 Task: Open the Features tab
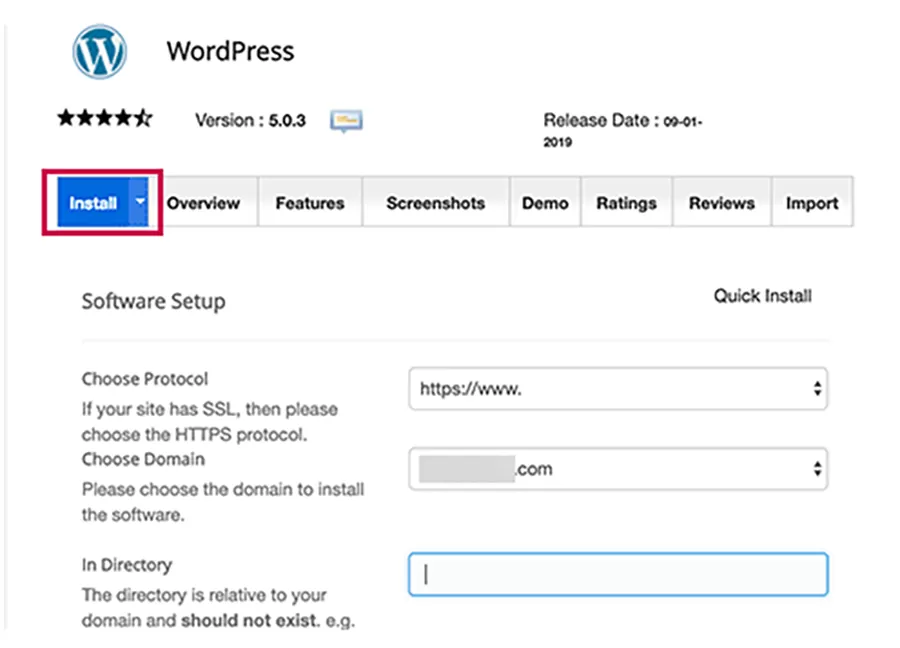coord(310,203)
